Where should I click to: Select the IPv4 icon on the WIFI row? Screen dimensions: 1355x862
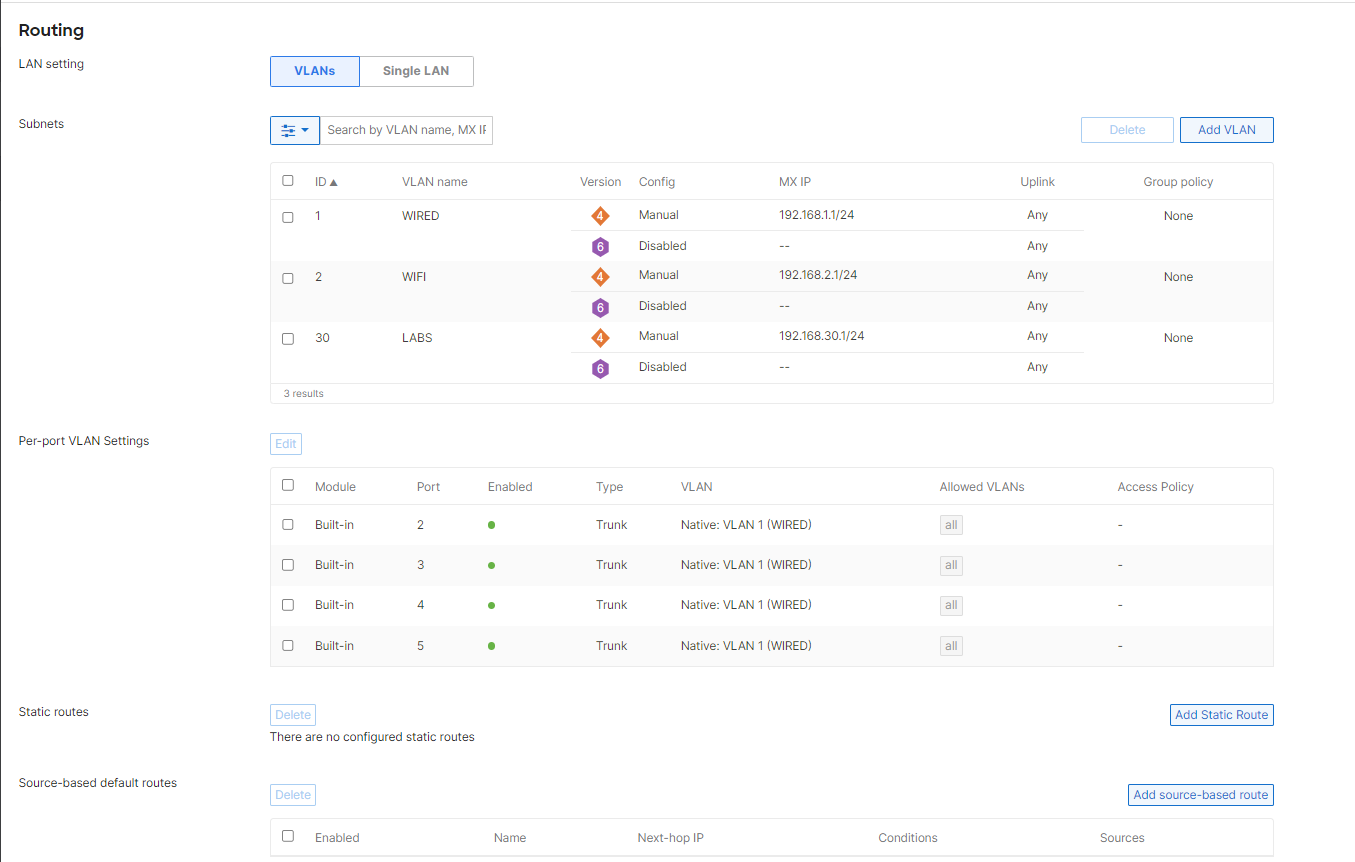pyautogui.click(x=600, y=276)
